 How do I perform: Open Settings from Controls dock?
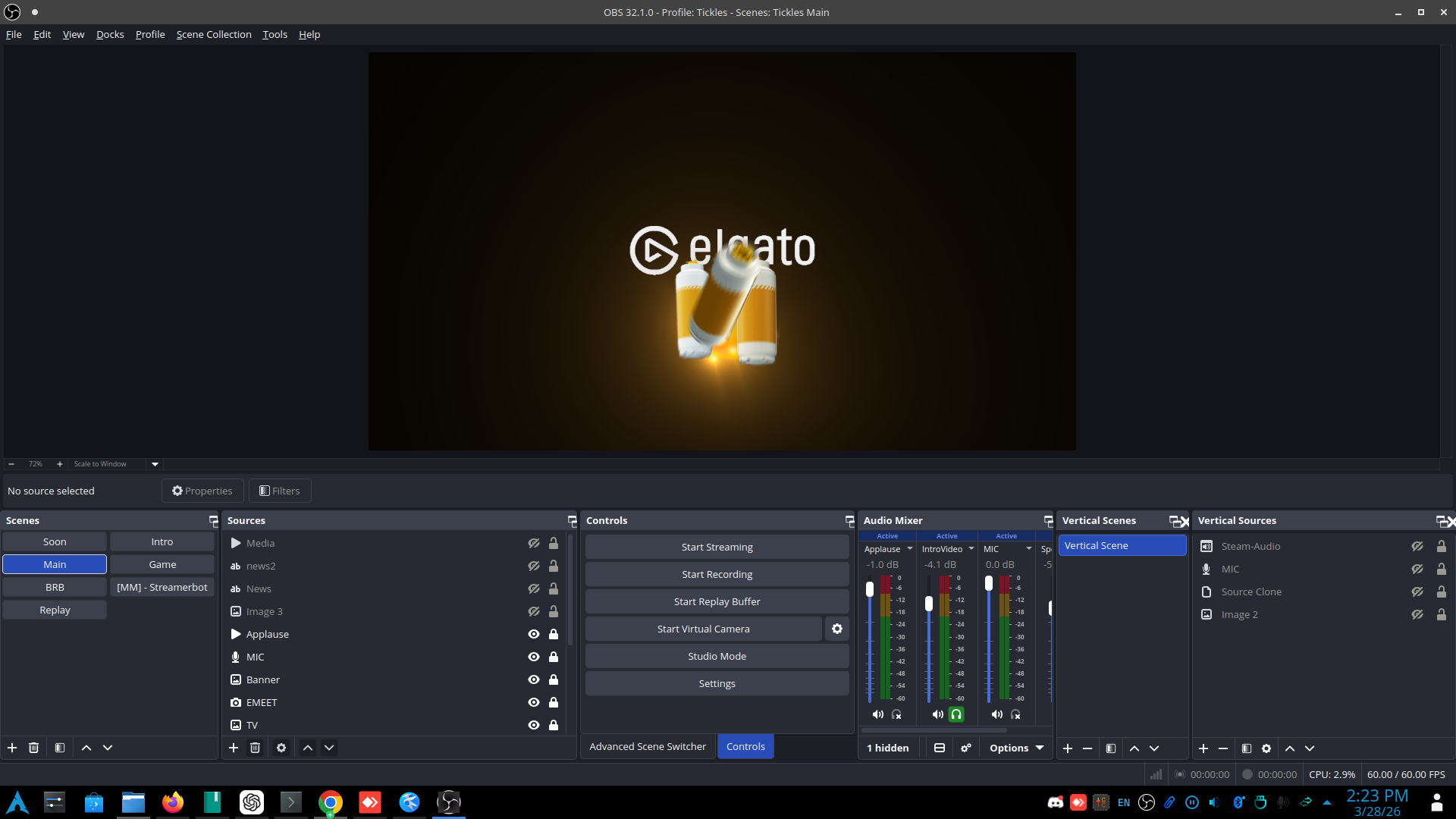(x=717, y=683)
